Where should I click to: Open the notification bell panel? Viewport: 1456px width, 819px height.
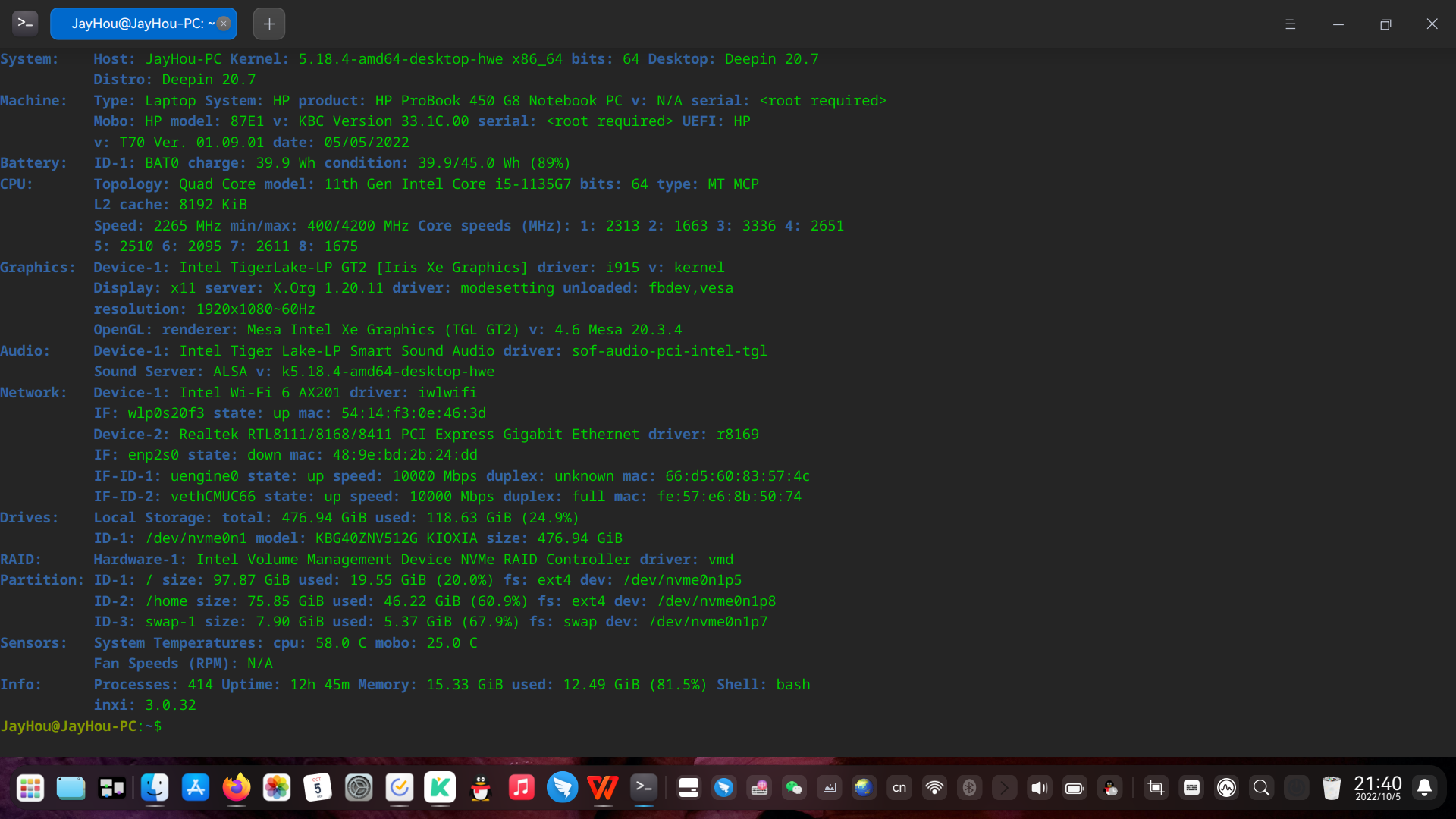point(1425,788)
